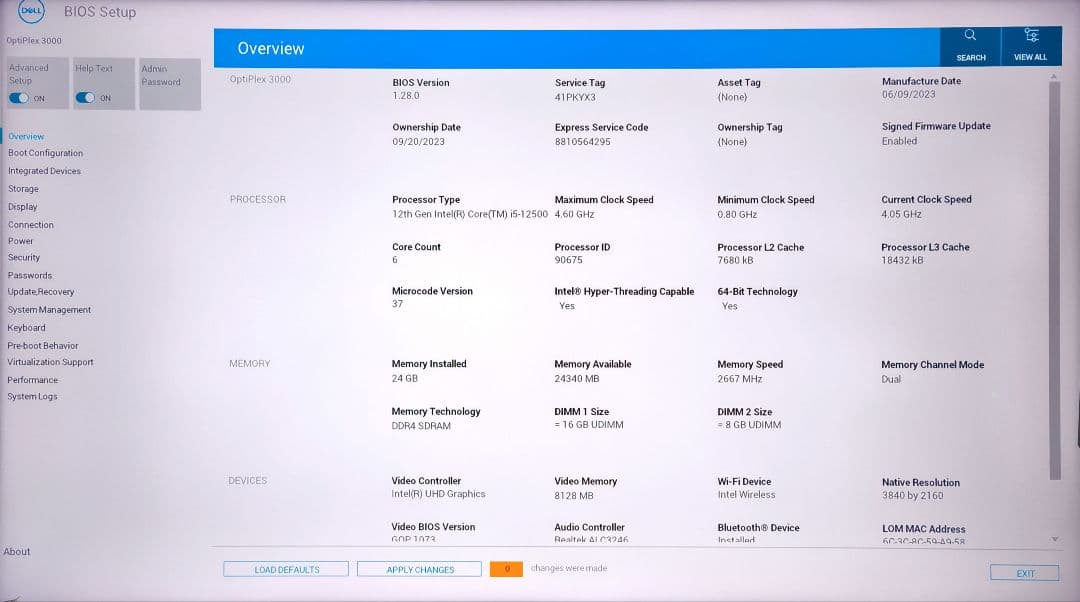Click the Search magnifier icon
Image resolution: width=1080 pixels, height=602 pixels.
click(x=970, y=35)
